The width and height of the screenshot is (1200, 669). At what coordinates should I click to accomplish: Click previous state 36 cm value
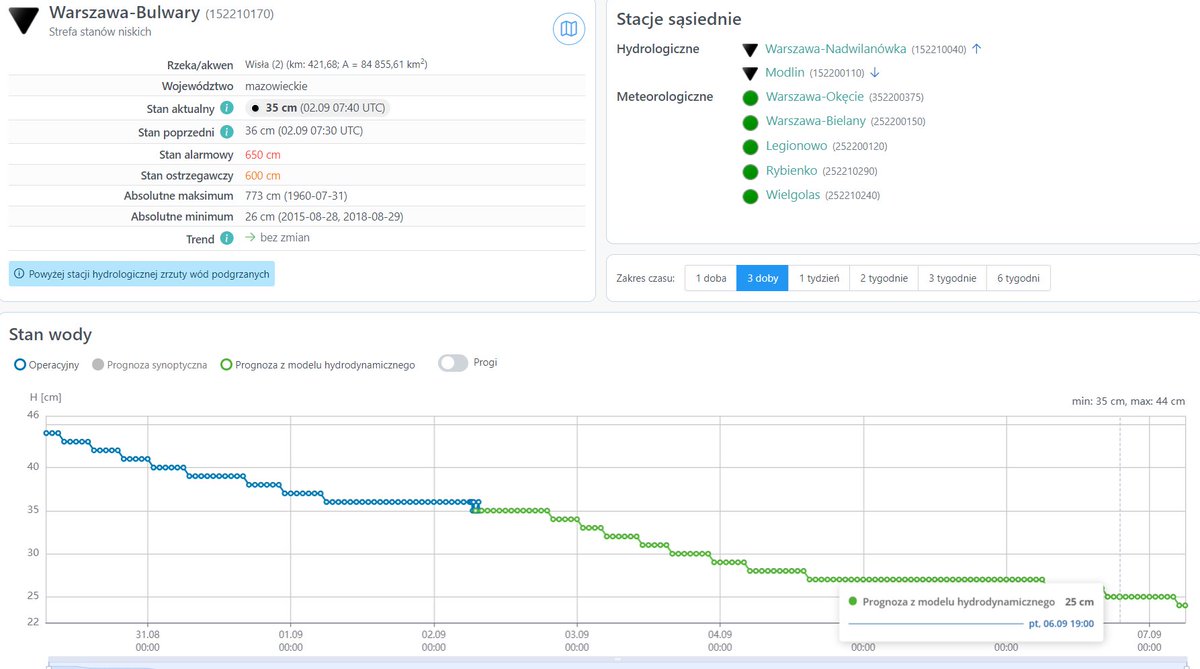pos(304,131)
